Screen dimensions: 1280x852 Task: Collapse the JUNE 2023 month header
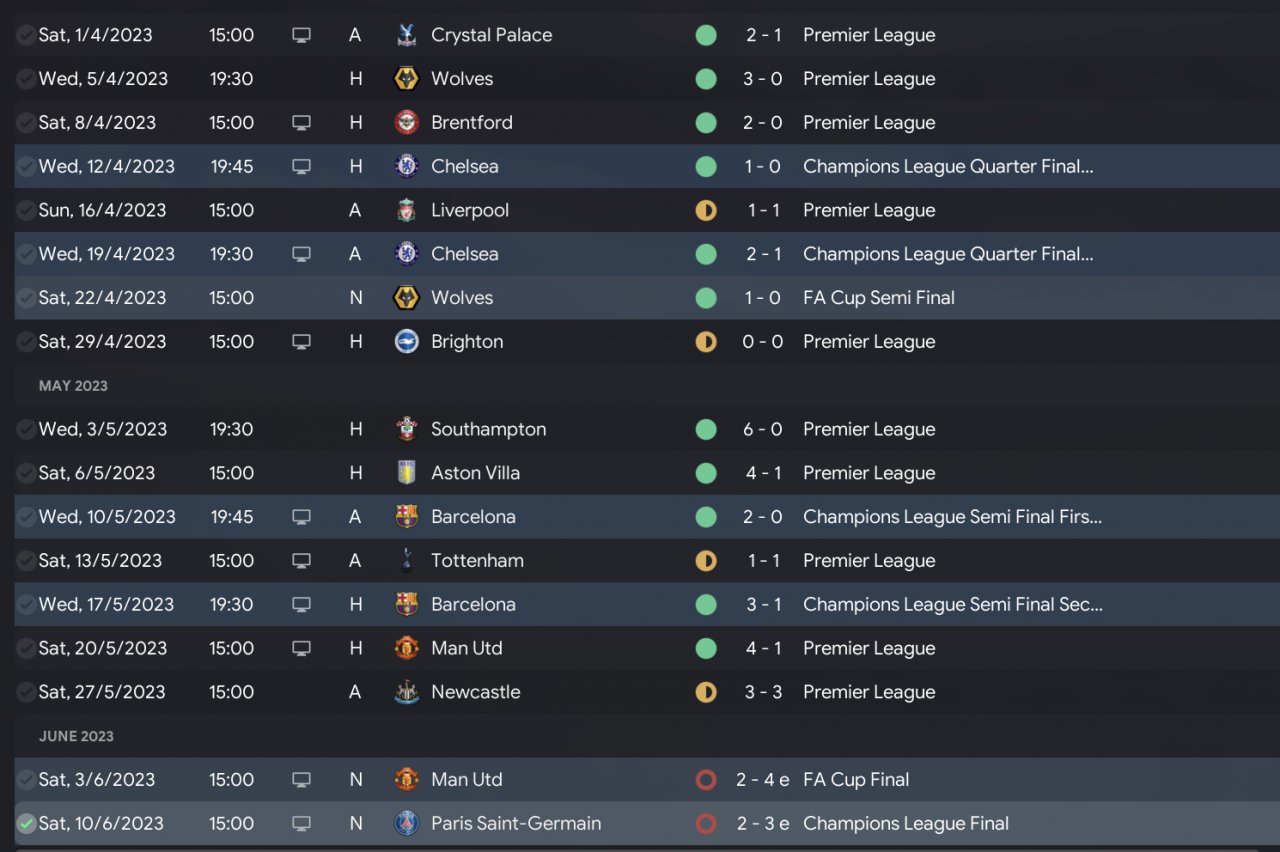coord(76,736)
